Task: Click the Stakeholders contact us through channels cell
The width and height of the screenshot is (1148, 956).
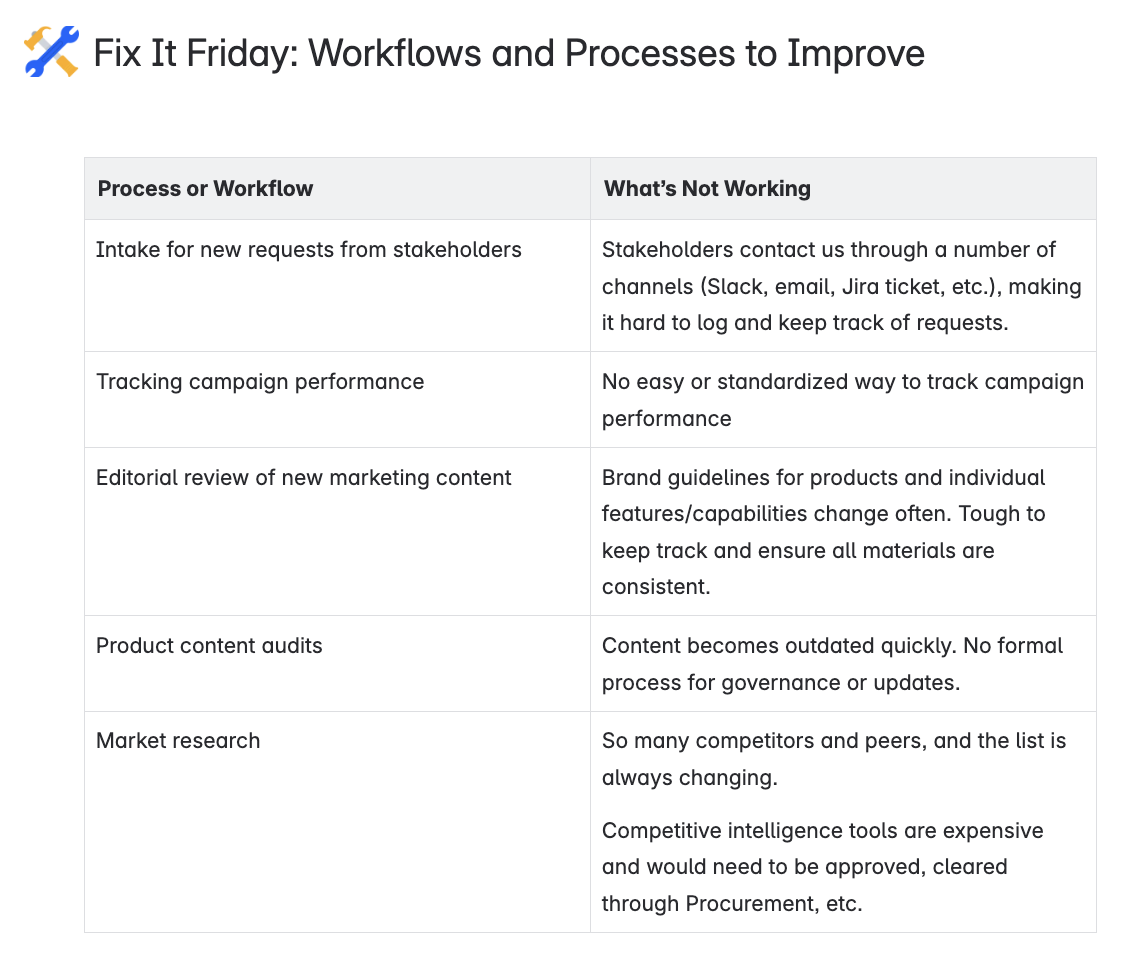Action: 843,285
